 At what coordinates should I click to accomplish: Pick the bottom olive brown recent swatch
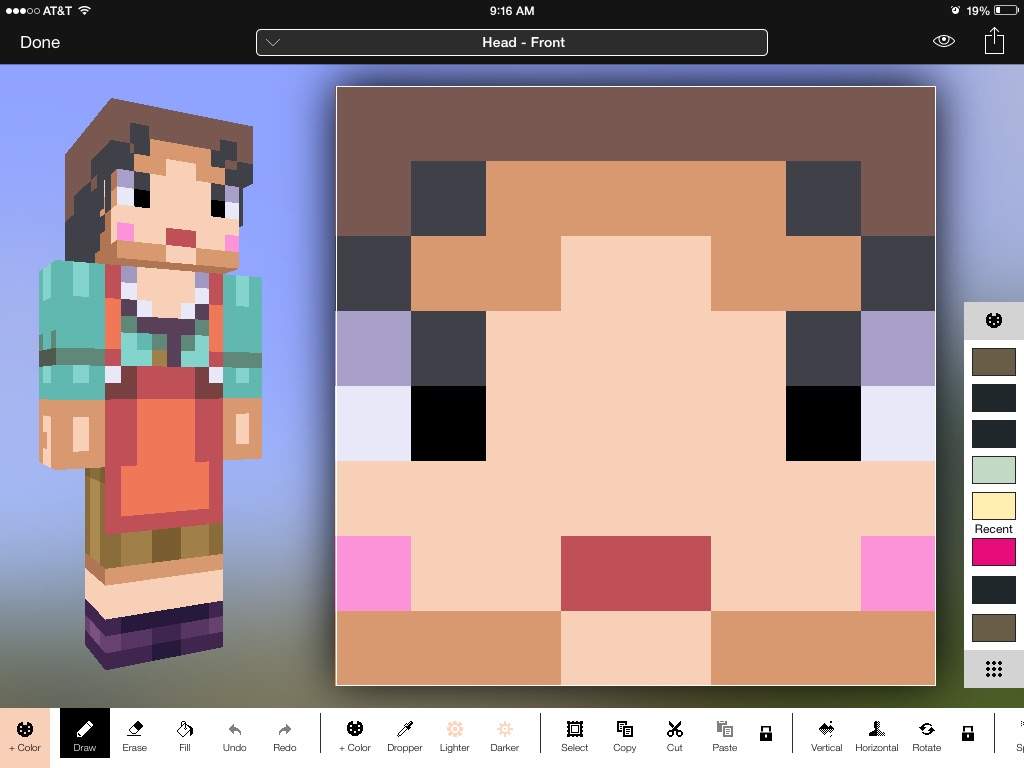pos(993,628)
